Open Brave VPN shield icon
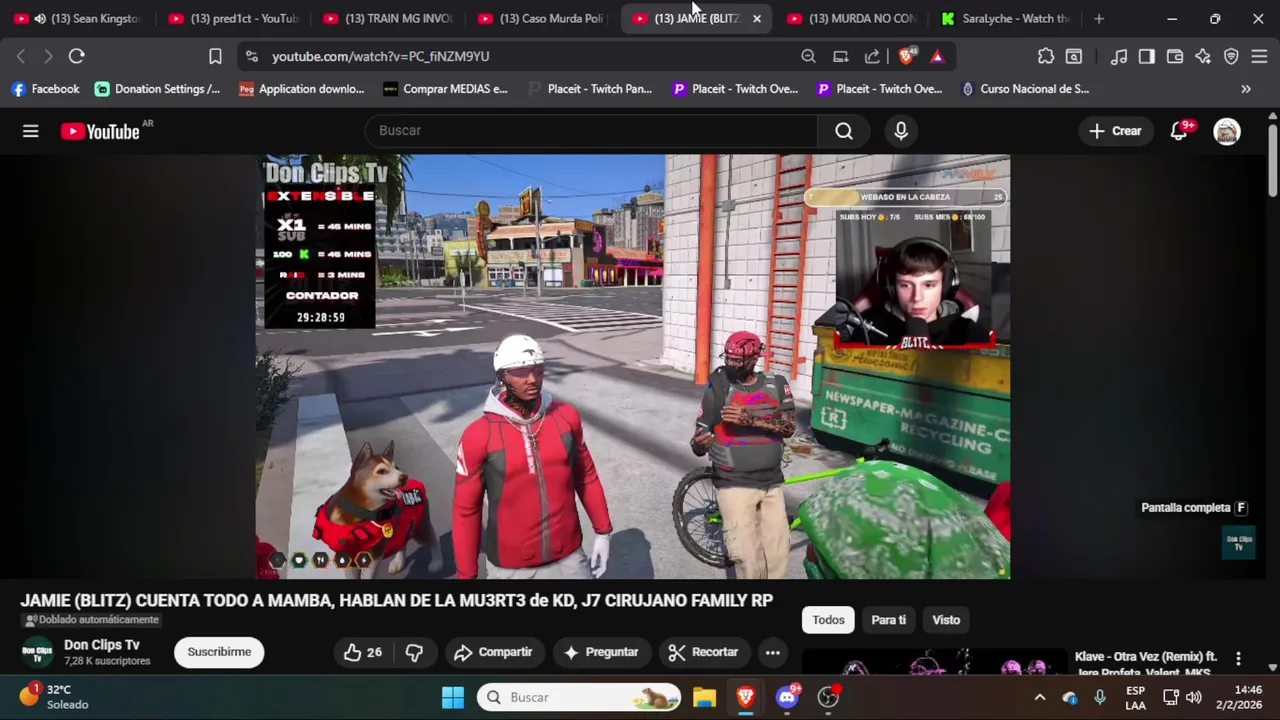1280x720 pixels. (1231, 56)
